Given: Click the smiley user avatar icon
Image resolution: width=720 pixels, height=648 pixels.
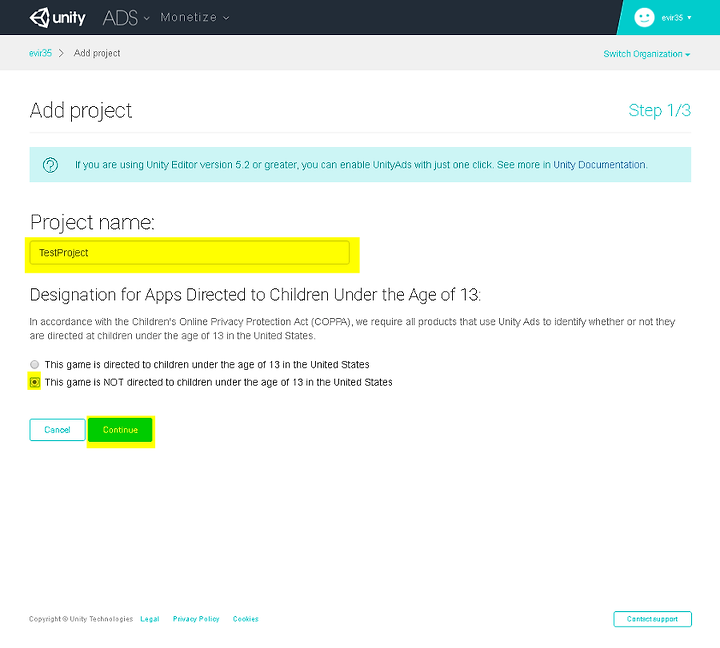Looking at the screenshot, I should click(644, 17).
